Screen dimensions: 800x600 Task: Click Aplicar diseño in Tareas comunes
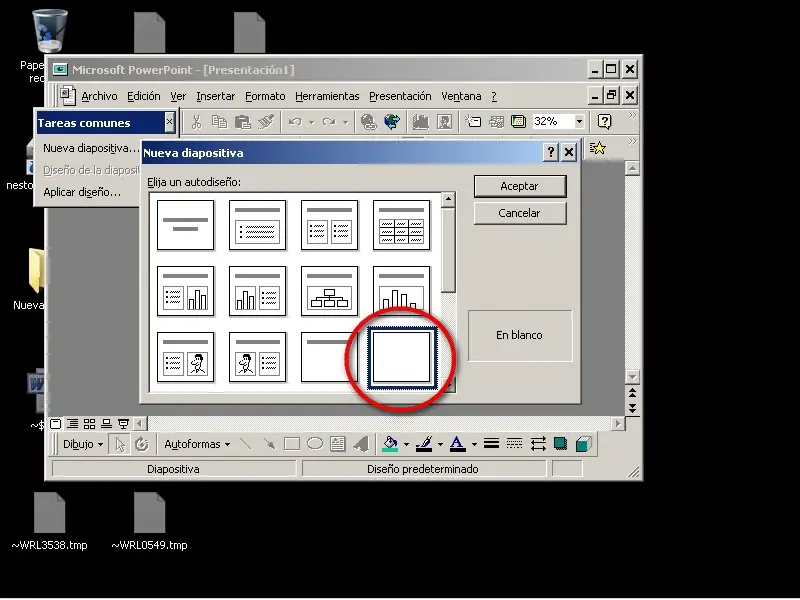82,192
